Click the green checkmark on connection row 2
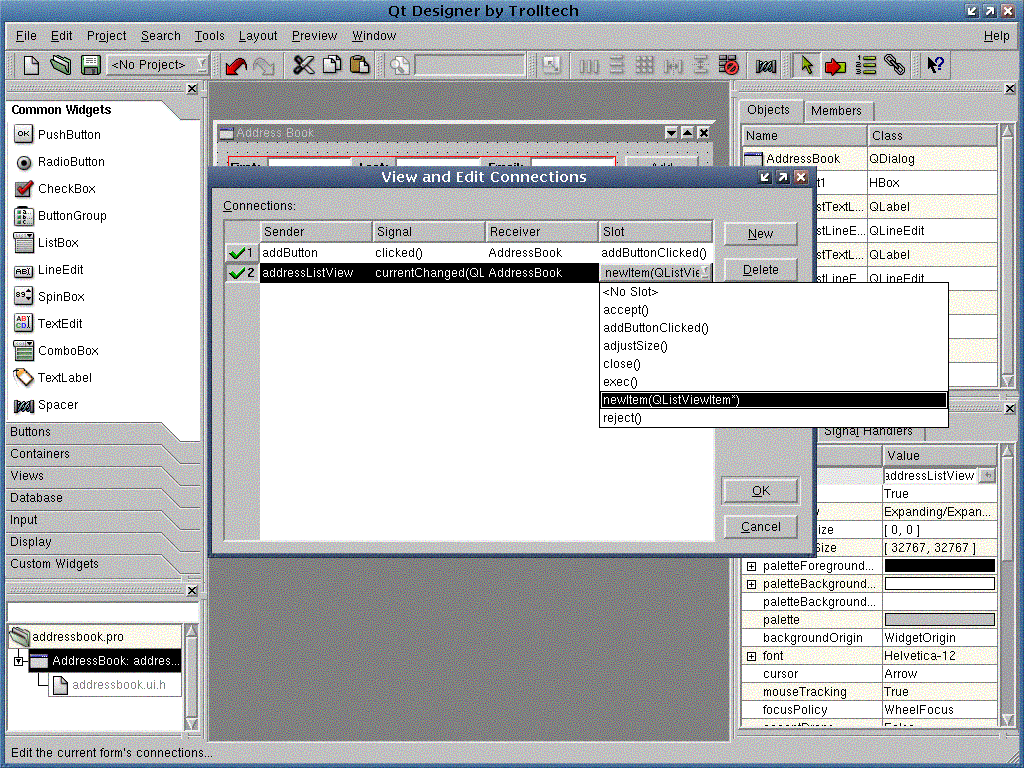This screenshot has height=768, width=1024. pos(237,273)
